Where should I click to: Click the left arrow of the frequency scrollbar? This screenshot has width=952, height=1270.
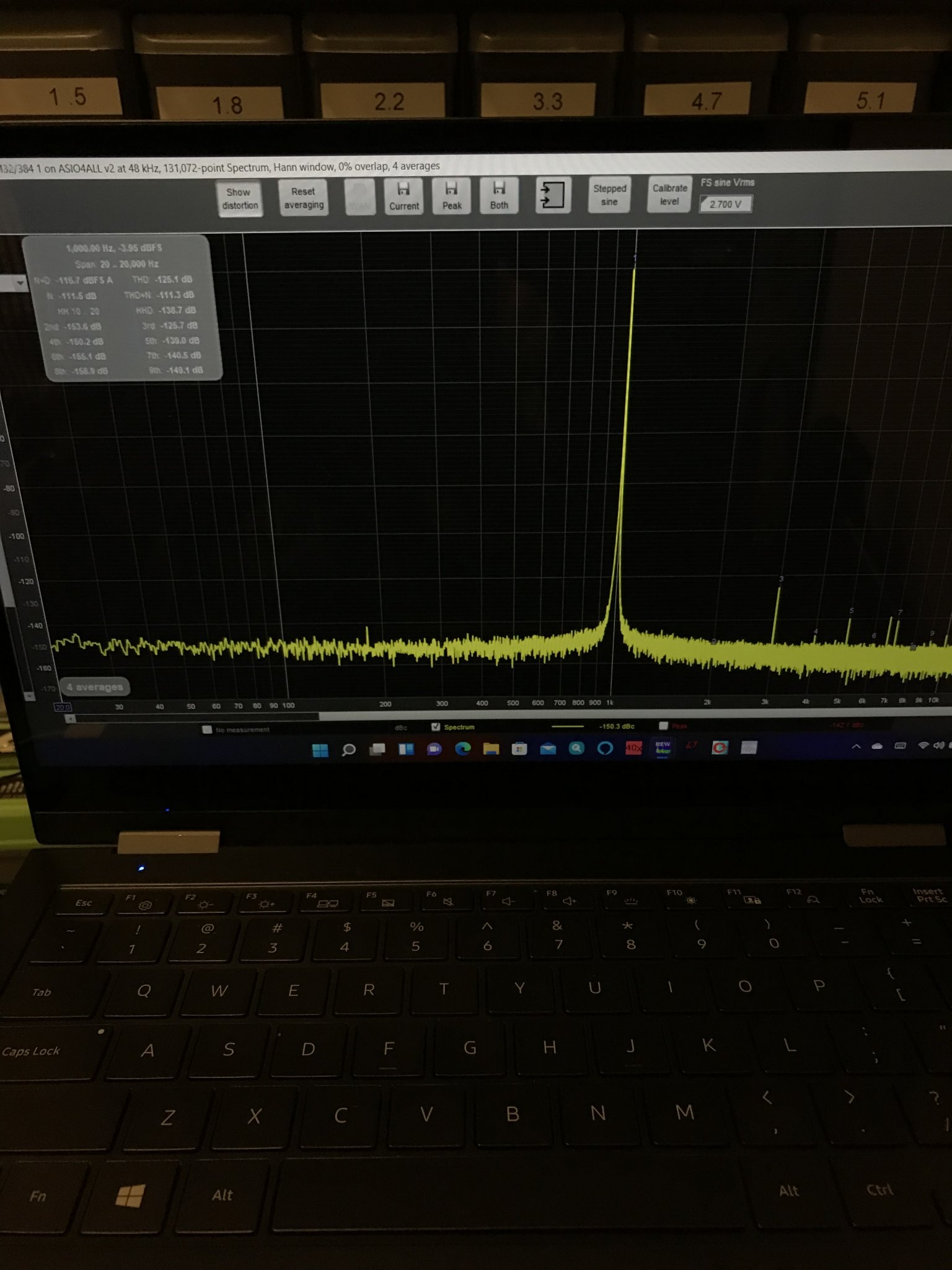click(x=71, y=718)
